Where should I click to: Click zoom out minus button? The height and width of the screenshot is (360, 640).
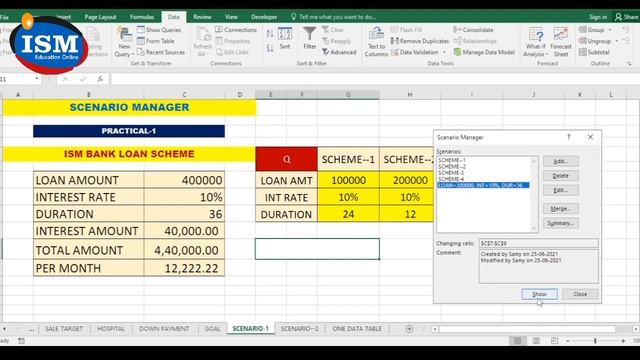[567, 340]
